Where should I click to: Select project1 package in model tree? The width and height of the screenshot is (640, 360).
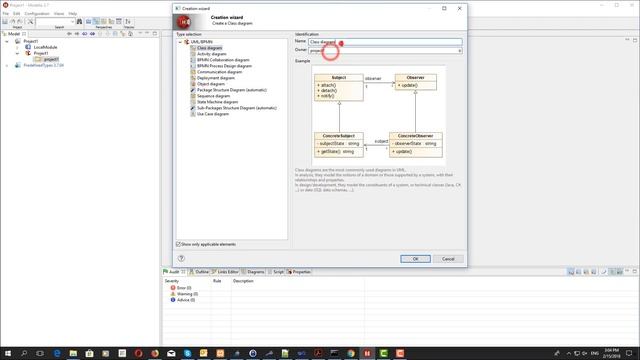tap(51, 59)
